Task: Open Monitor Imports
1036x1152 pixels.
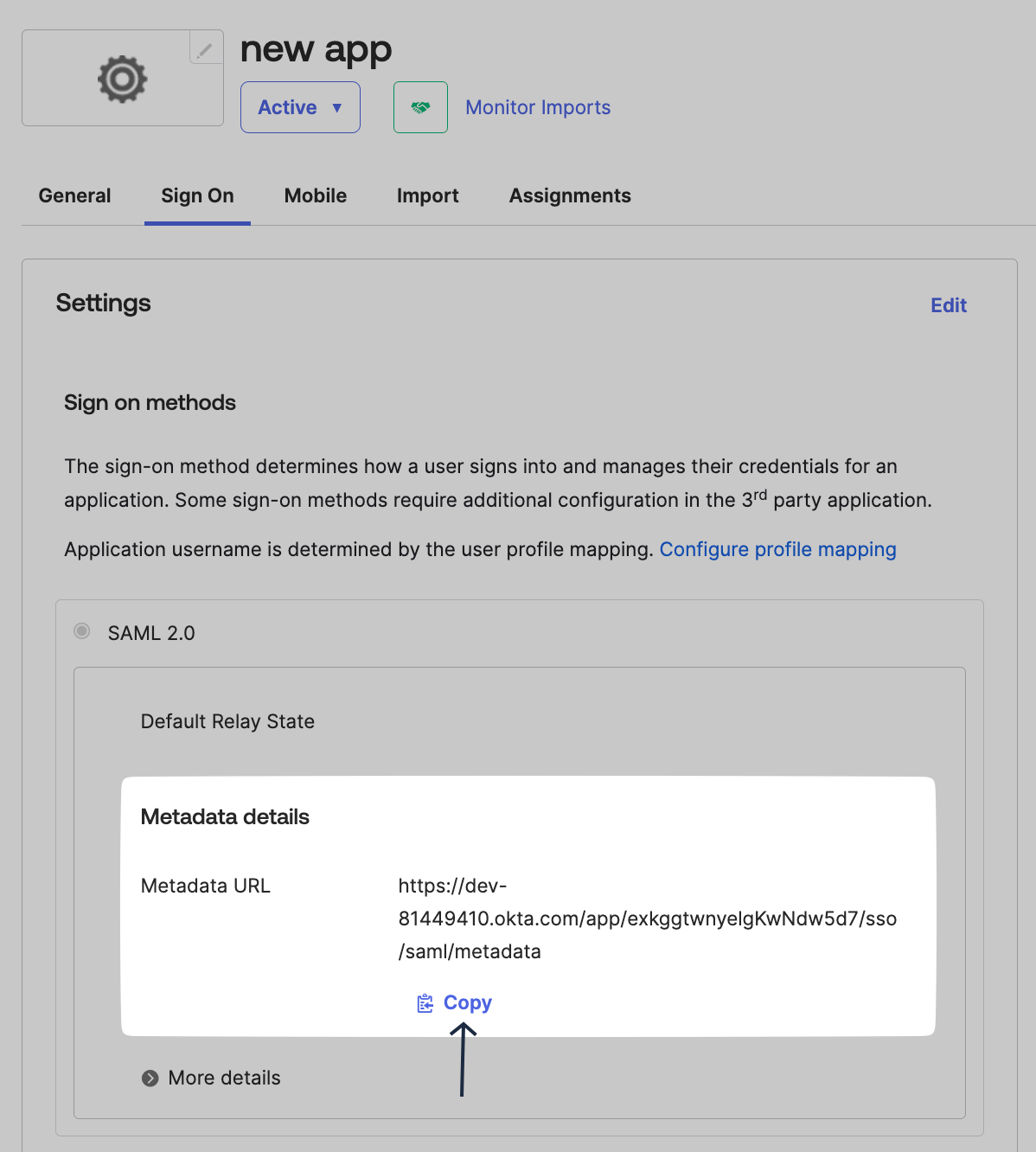Action: click(x=537, y=107)
